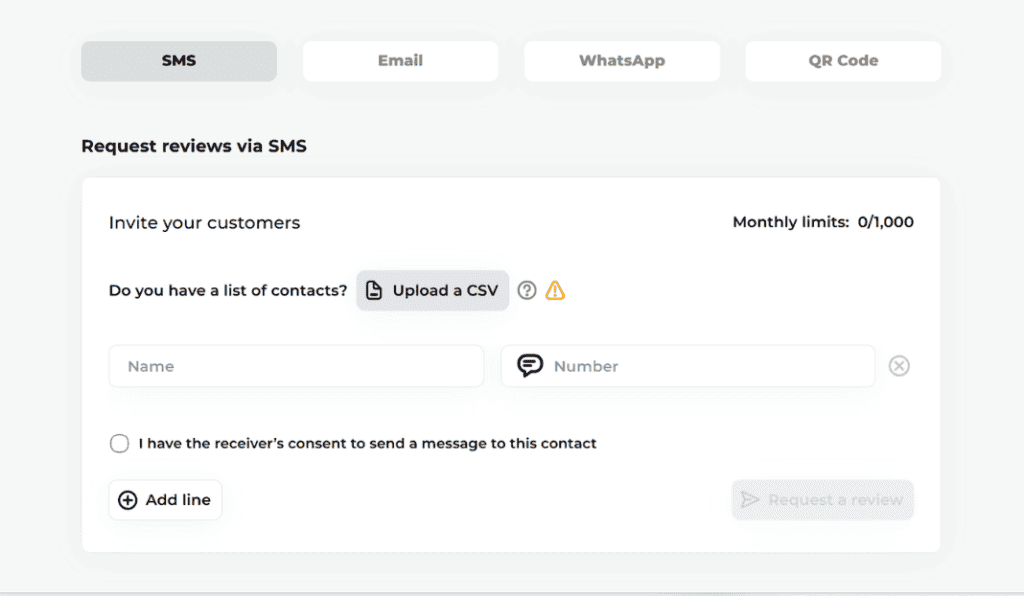Click the receiver's consent label text
Screen dimensions: 1024x596
367,443
